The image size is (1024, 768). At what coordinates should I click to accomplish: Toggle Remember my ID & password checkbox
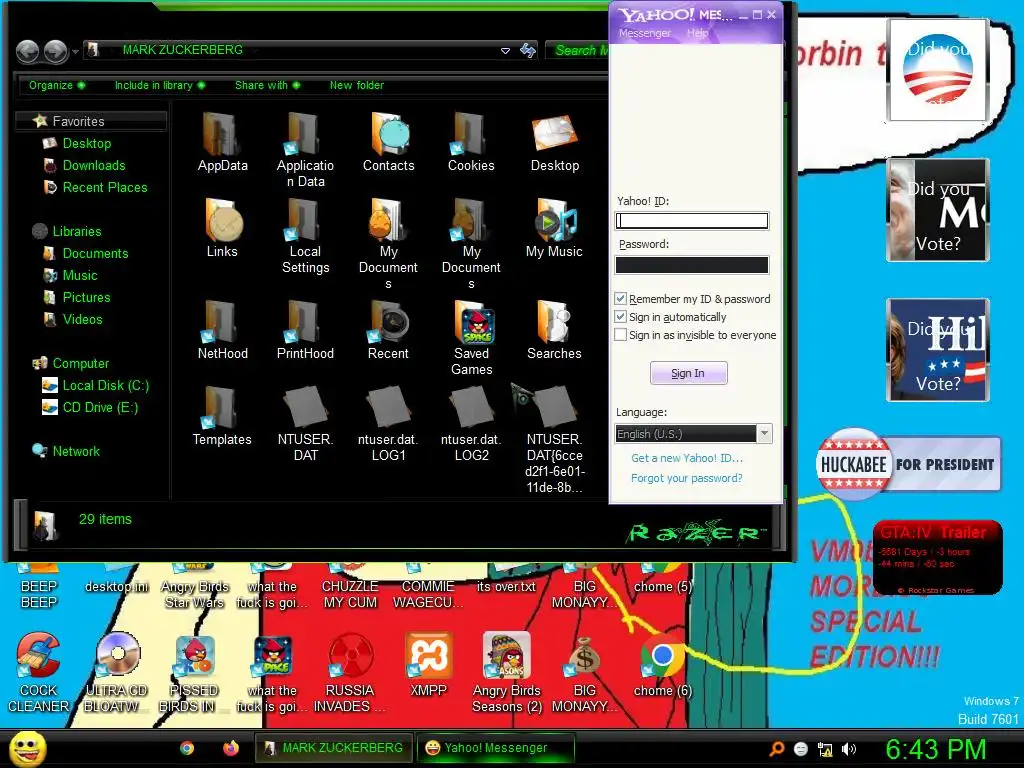point(620,298)
